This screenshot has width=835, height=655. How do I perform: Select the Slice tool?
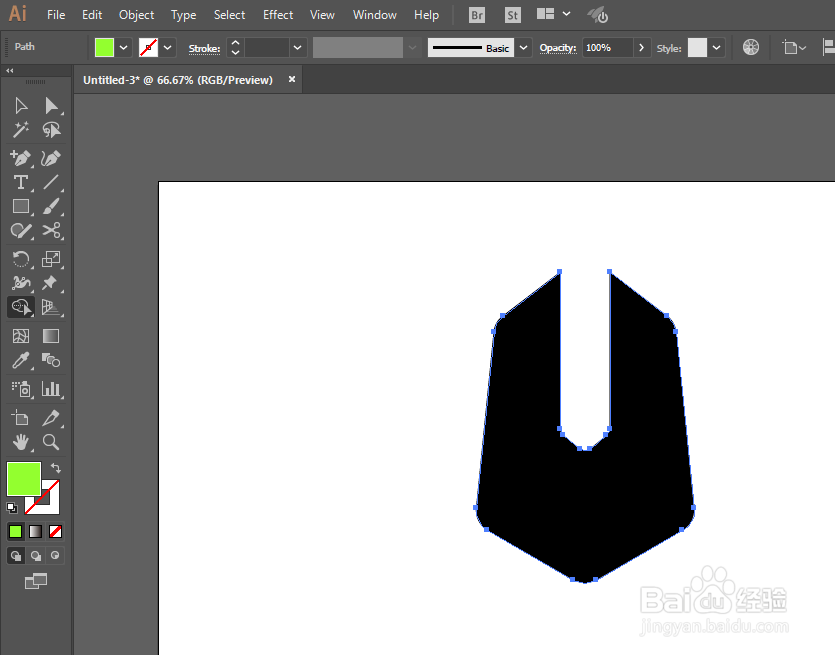(x=52, y=418)
